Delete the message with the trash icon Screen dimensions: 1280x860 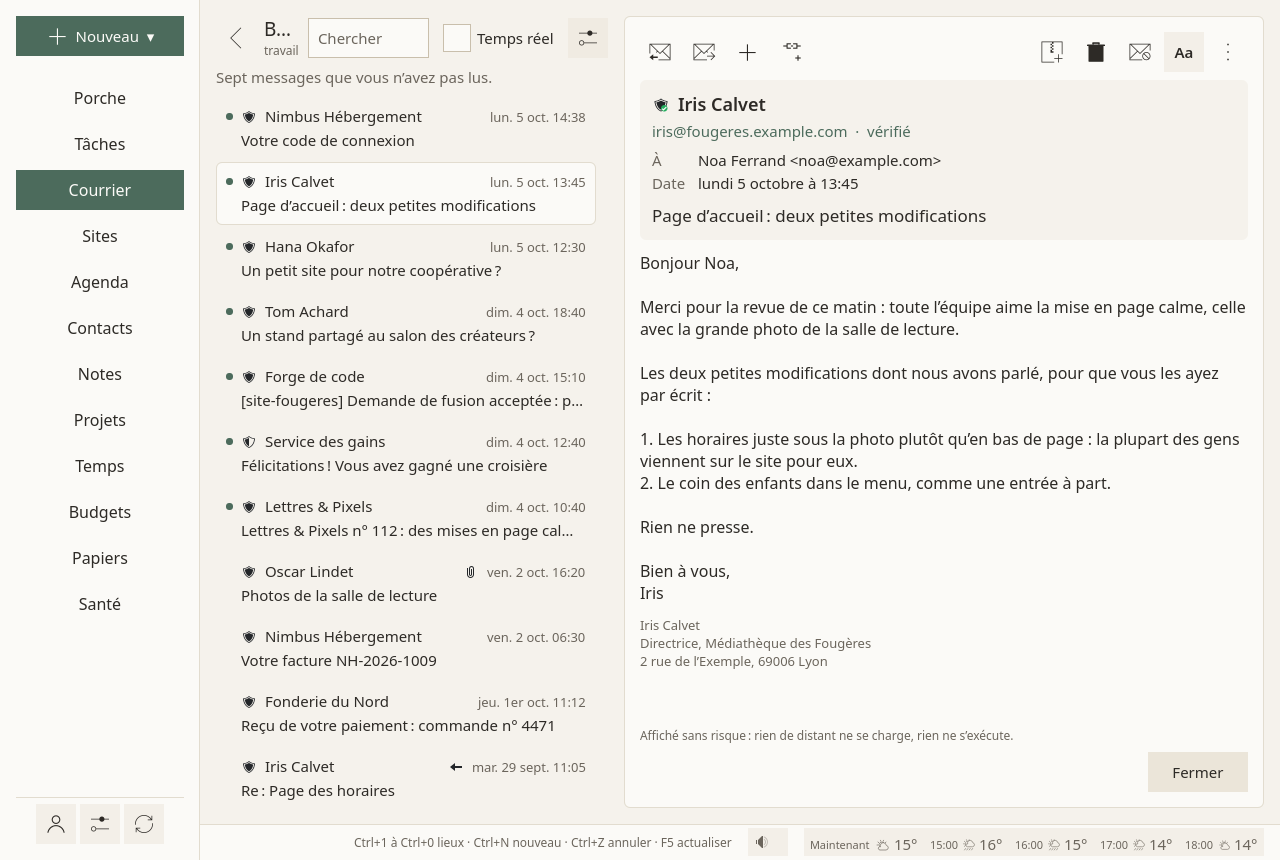pos(1096,52)
